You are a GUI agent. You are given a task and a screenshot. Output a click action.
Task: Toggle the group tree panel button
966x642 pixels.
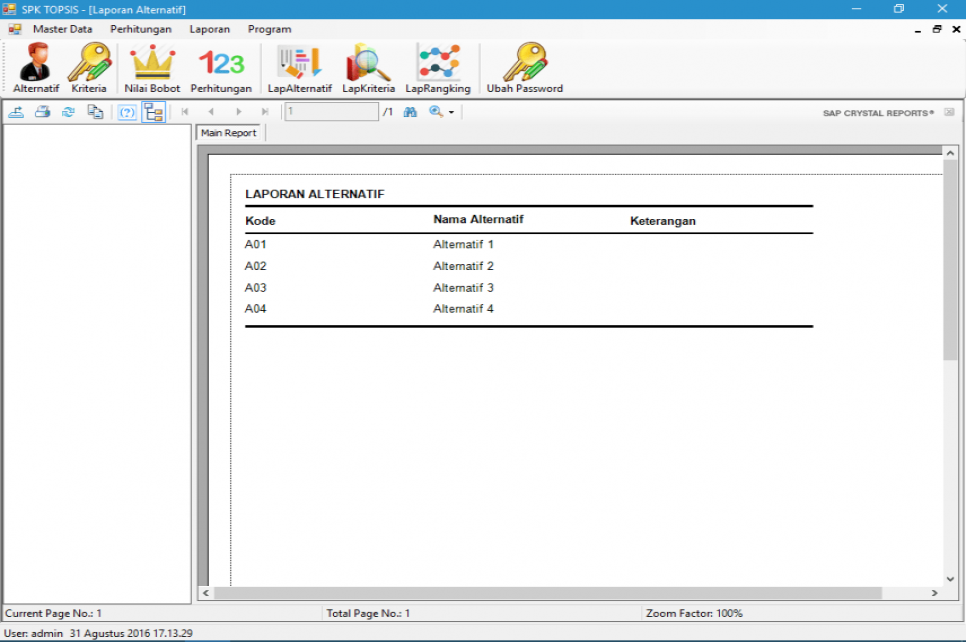(x=153, y=112)
